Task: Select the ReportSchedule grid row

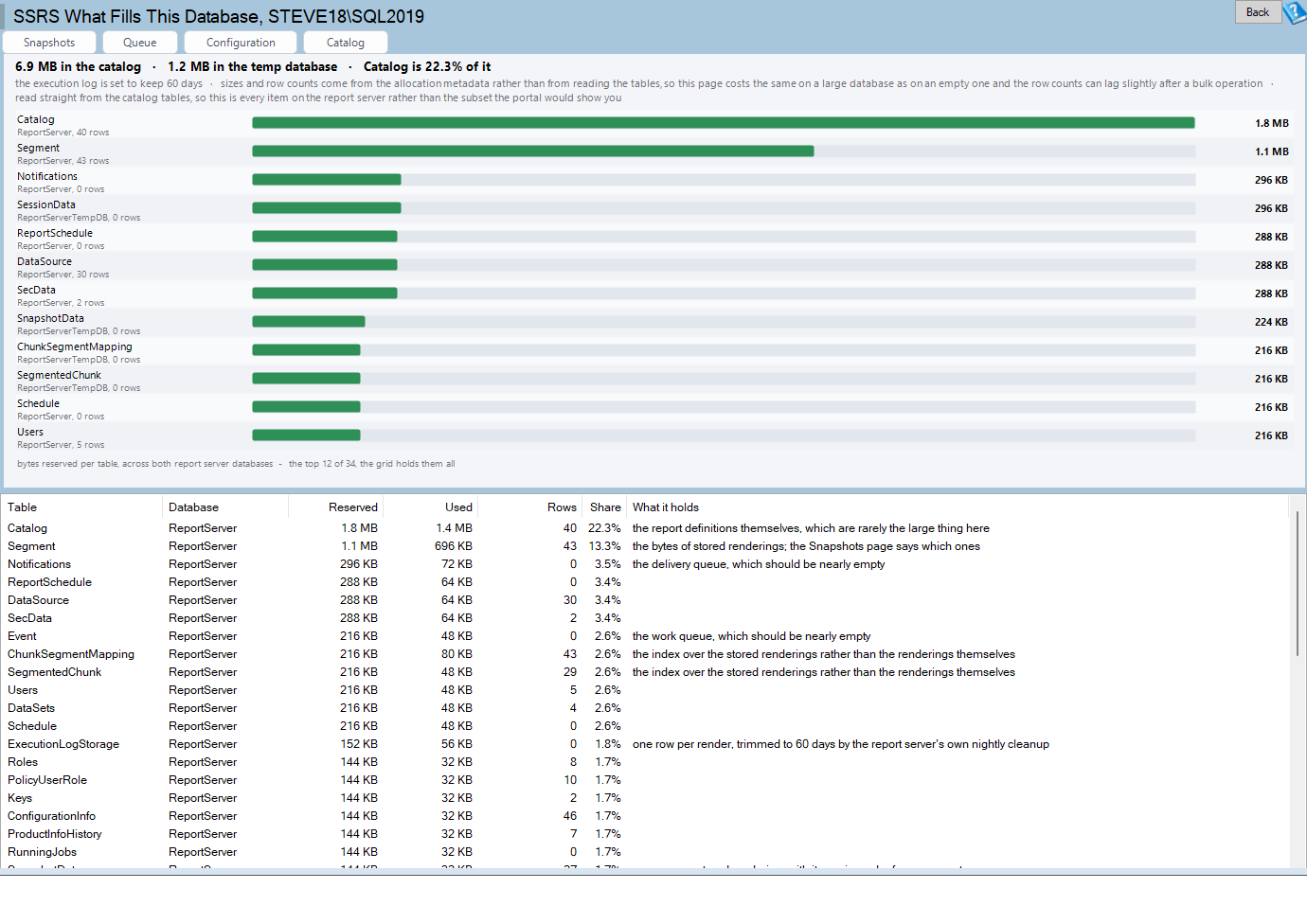Action: [646, 582]
